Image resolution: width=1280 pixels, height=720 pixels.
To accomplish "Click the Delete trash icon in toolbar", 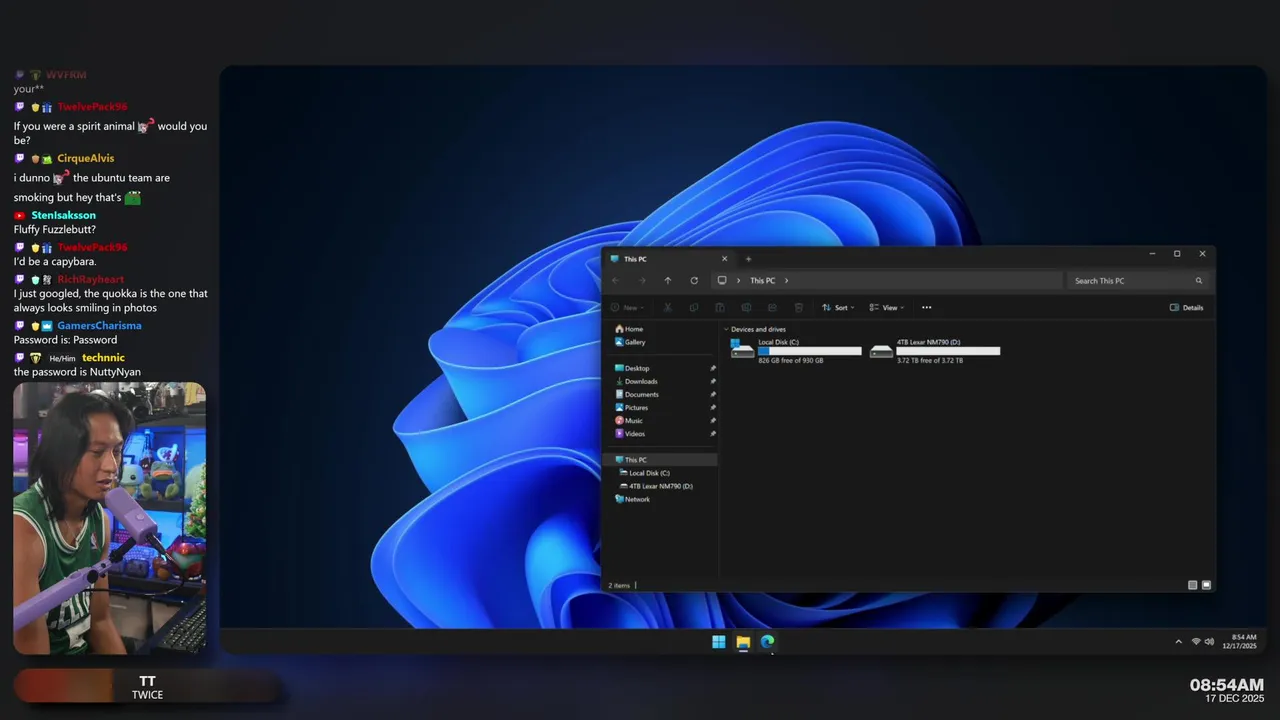I will (x=798, y=308).
